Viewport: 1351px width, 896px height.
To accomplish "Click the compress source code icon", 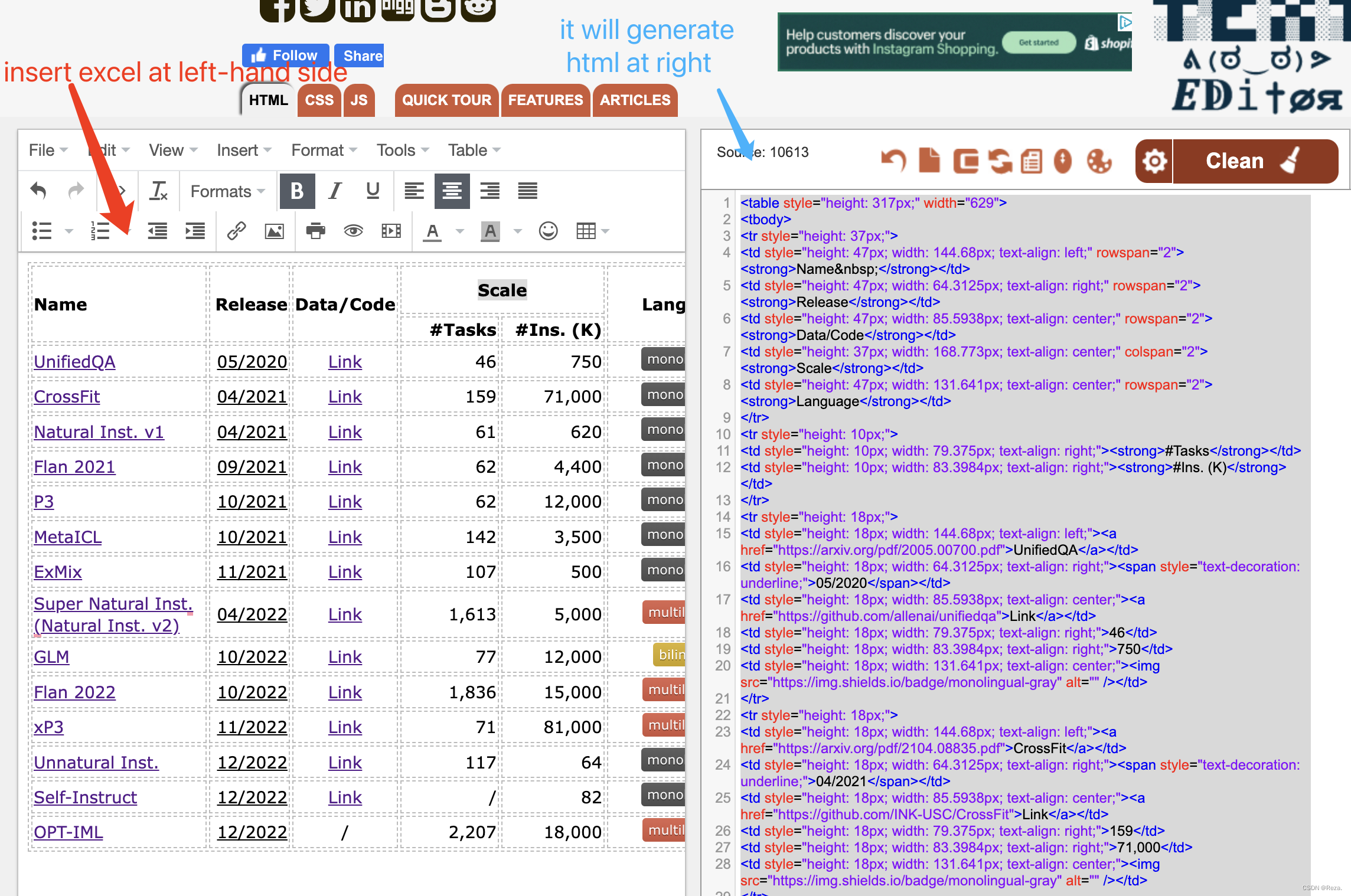I will 966,161.
